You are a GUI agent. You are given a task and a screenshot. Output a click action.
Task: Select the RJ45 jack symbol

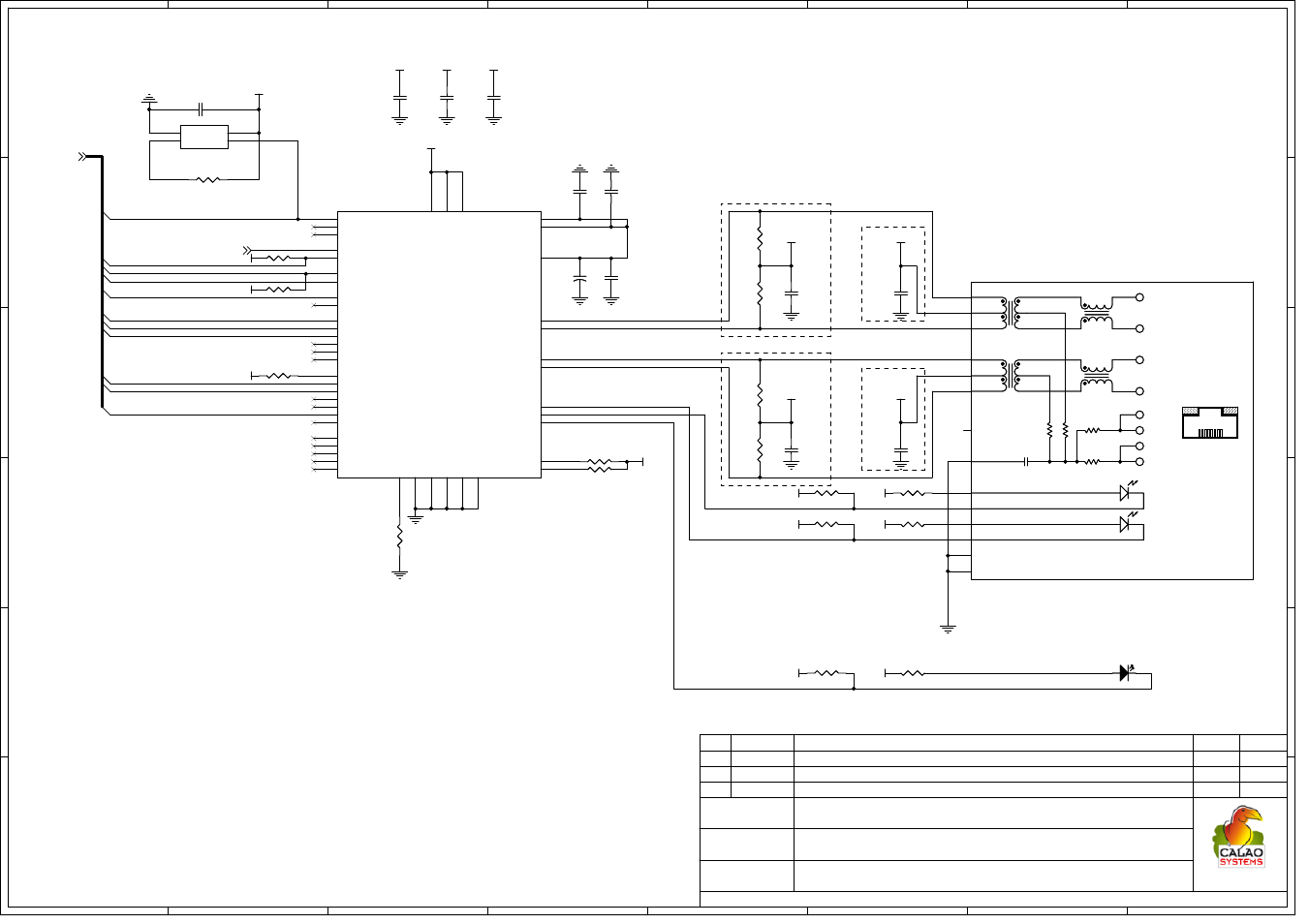(x=1210, y=423)
